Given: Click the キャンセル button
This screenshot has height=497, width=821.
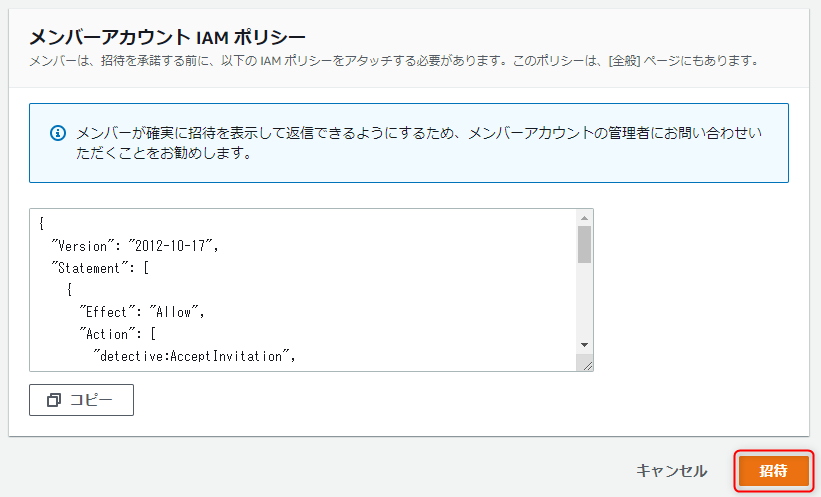Looking at the screenshot, I should click(x=671, y=471).
